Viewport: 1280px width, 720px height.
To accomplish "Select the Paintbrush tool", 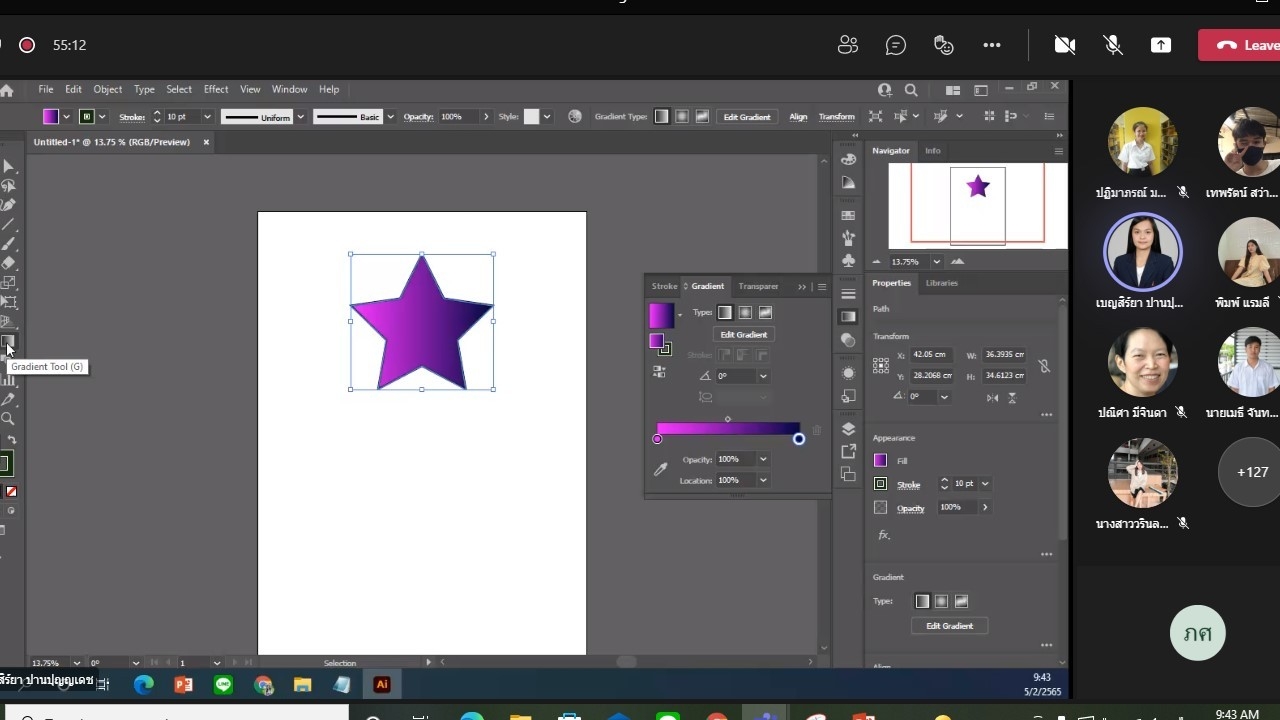I will (x=8, y=244).
